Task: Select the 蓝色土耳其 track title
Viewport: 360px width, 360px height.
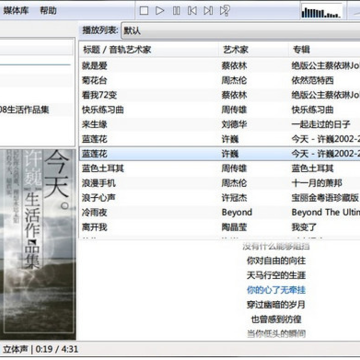Action: tap(103, 169)
